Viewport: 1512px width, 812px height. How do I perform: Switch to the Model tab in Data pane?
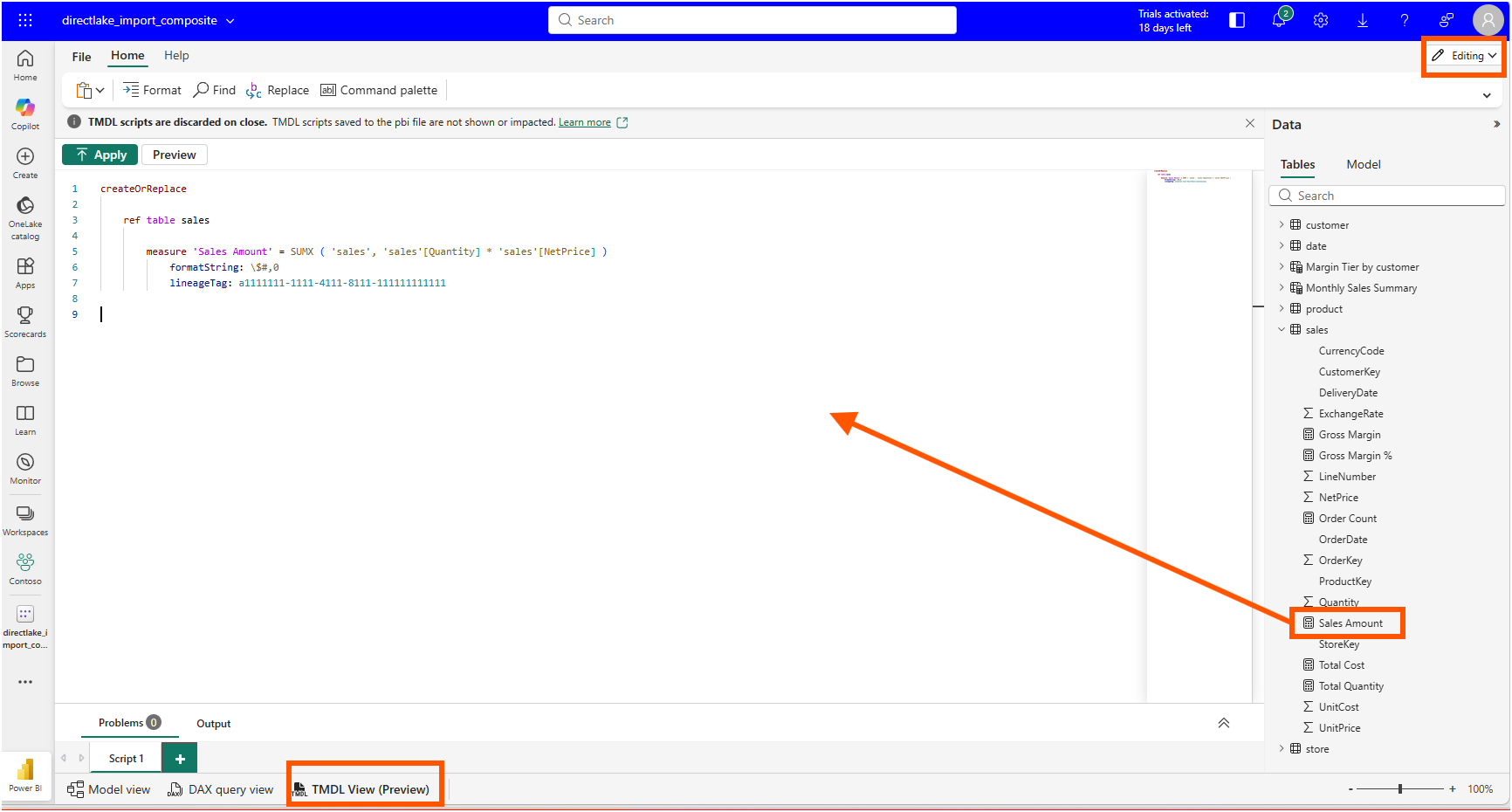pos(1364,164)
